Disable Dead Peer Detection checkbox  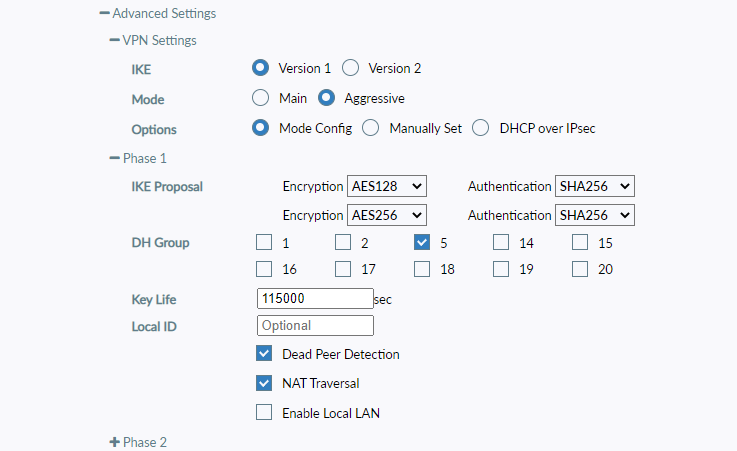264,354
